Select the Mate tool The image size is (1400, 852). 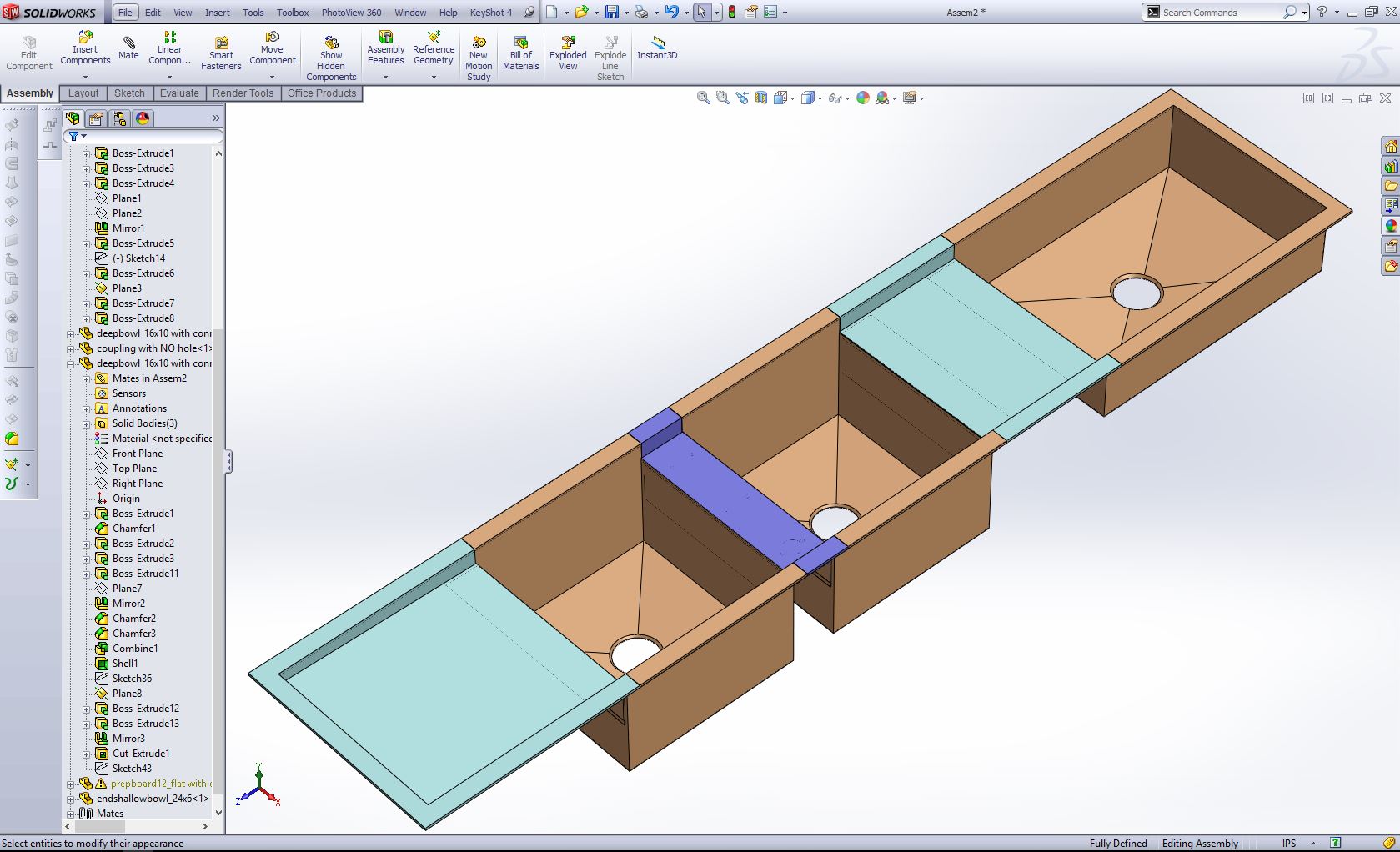click(128, 48)
